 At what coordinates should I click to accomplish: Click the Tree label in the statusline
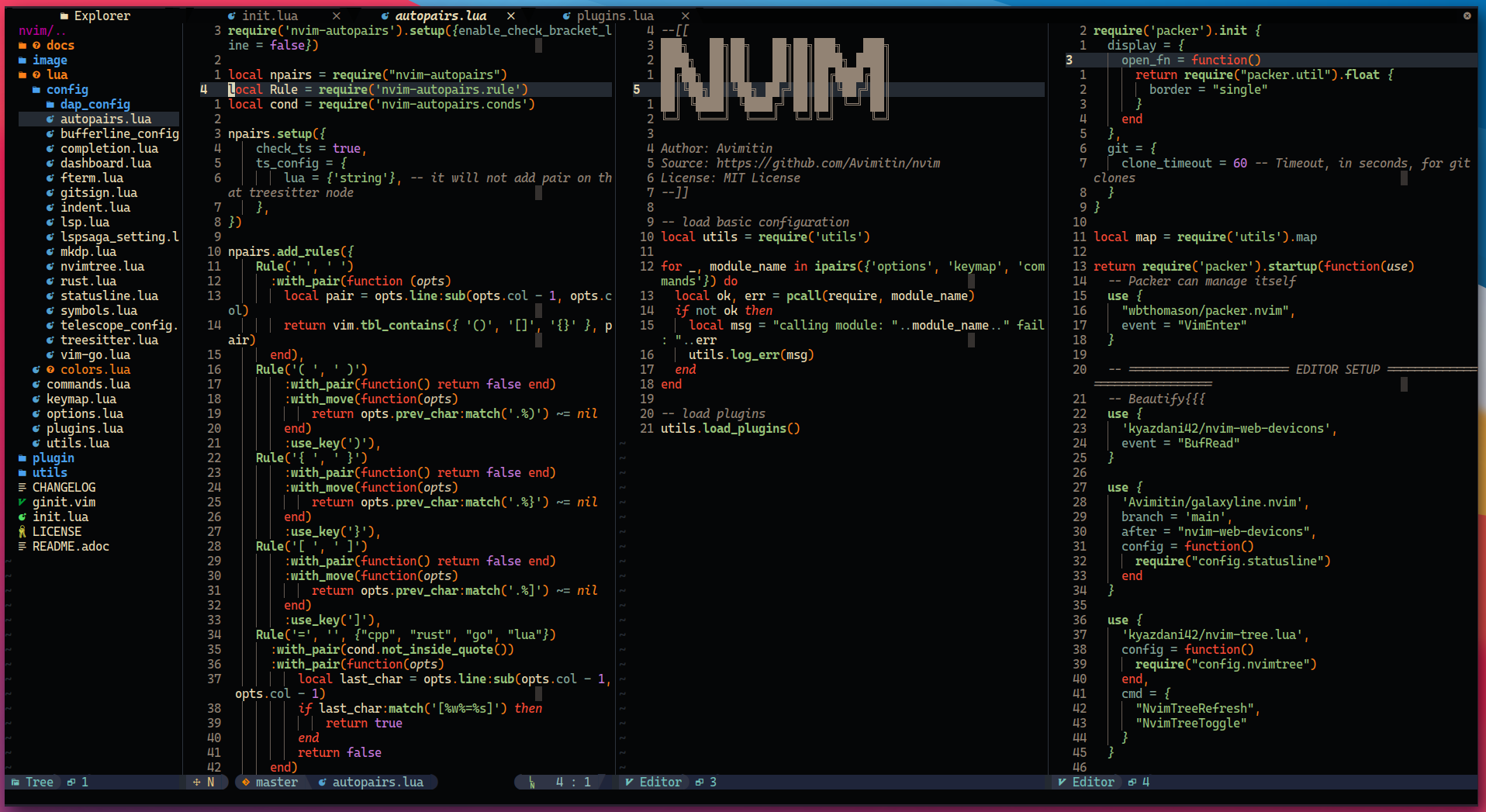[39, 782]
